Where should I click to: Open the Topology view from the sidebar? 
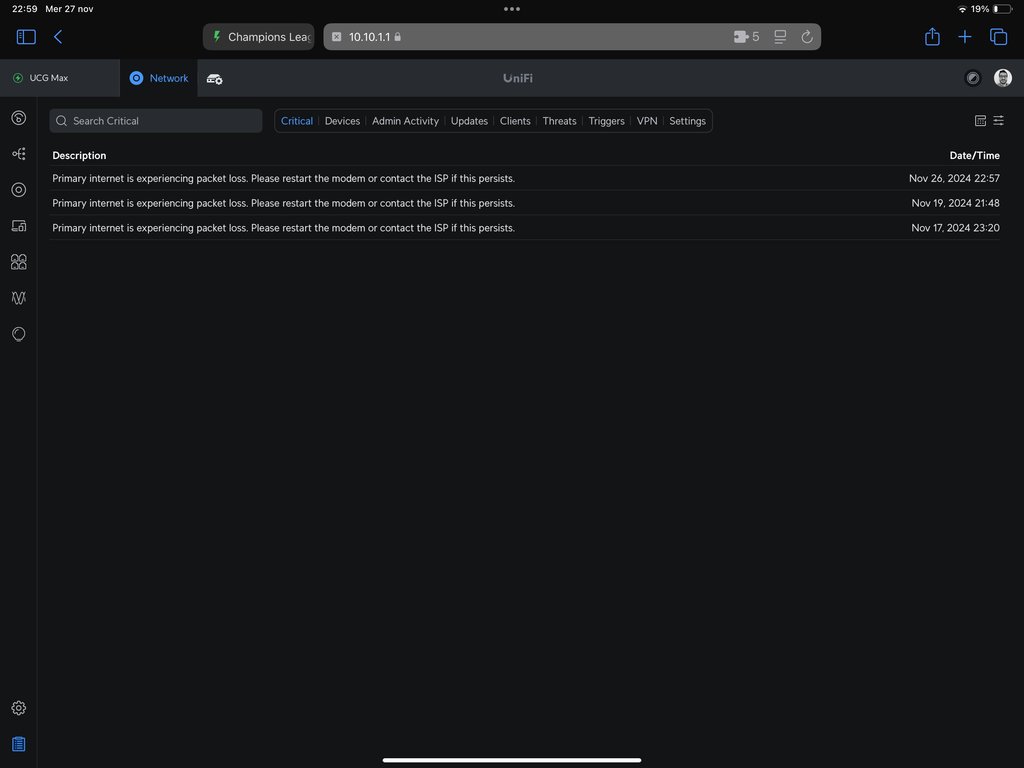(x=18, y=154)
